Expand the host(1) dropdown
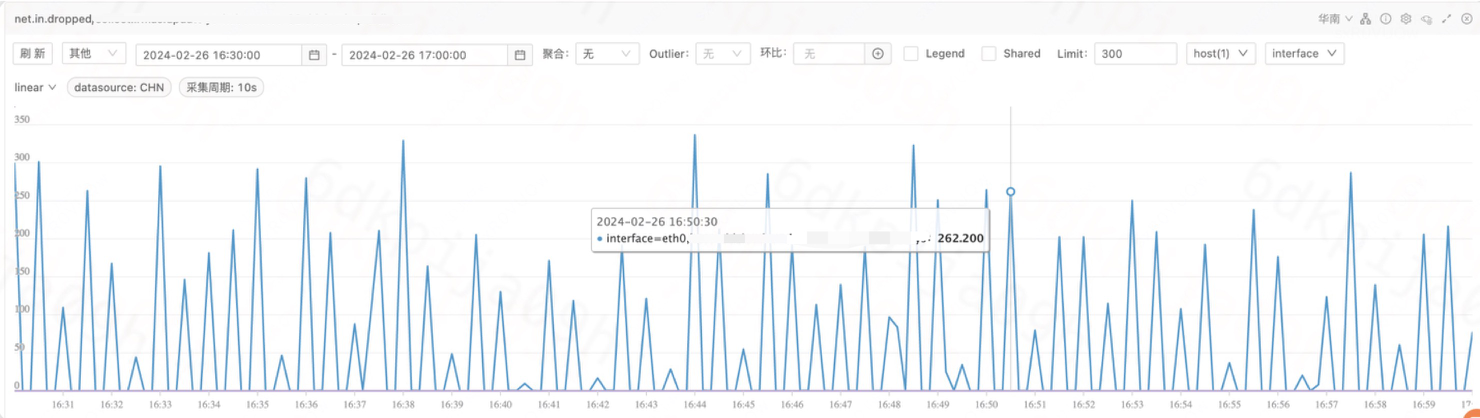Viewport: 1480px width, 418px height. coord(1221,54)
